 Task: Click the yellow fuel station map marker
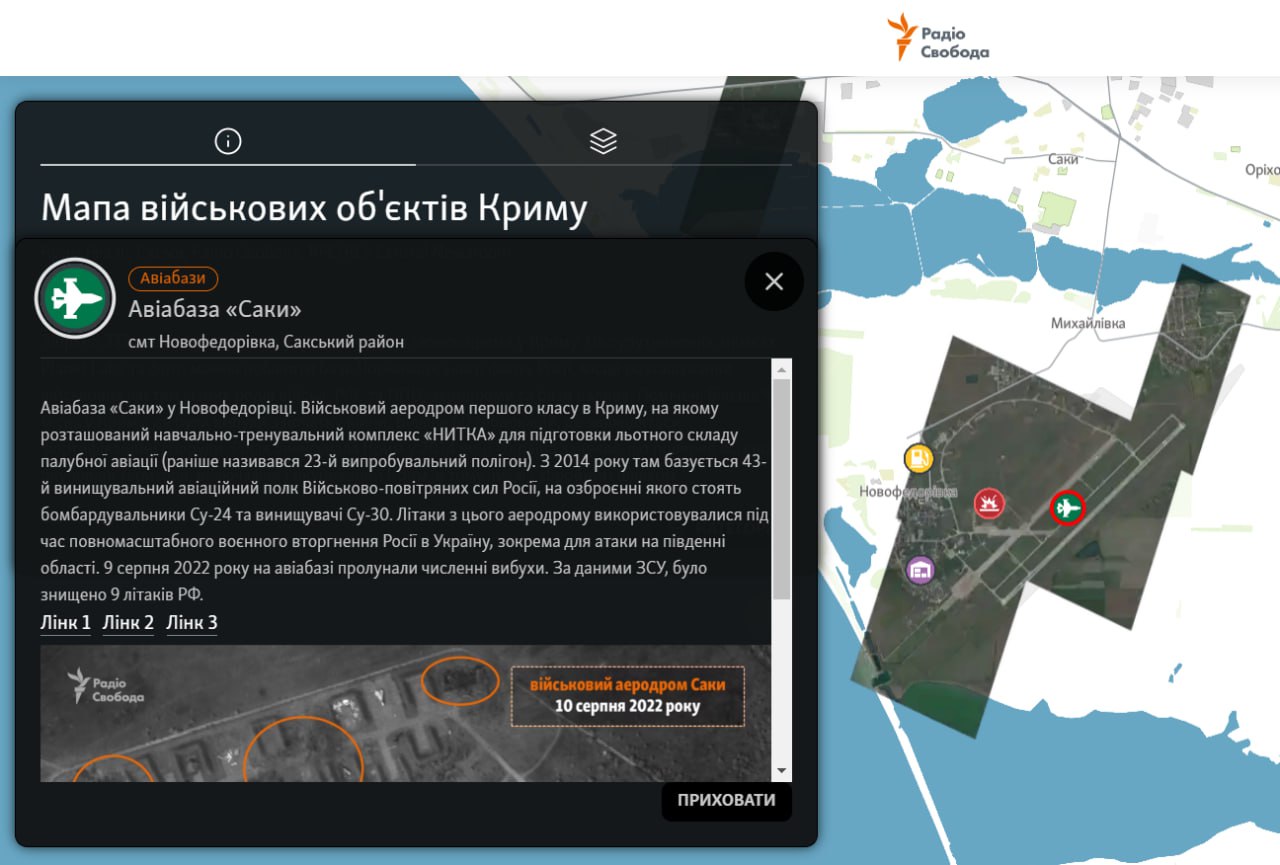[918, 458]
